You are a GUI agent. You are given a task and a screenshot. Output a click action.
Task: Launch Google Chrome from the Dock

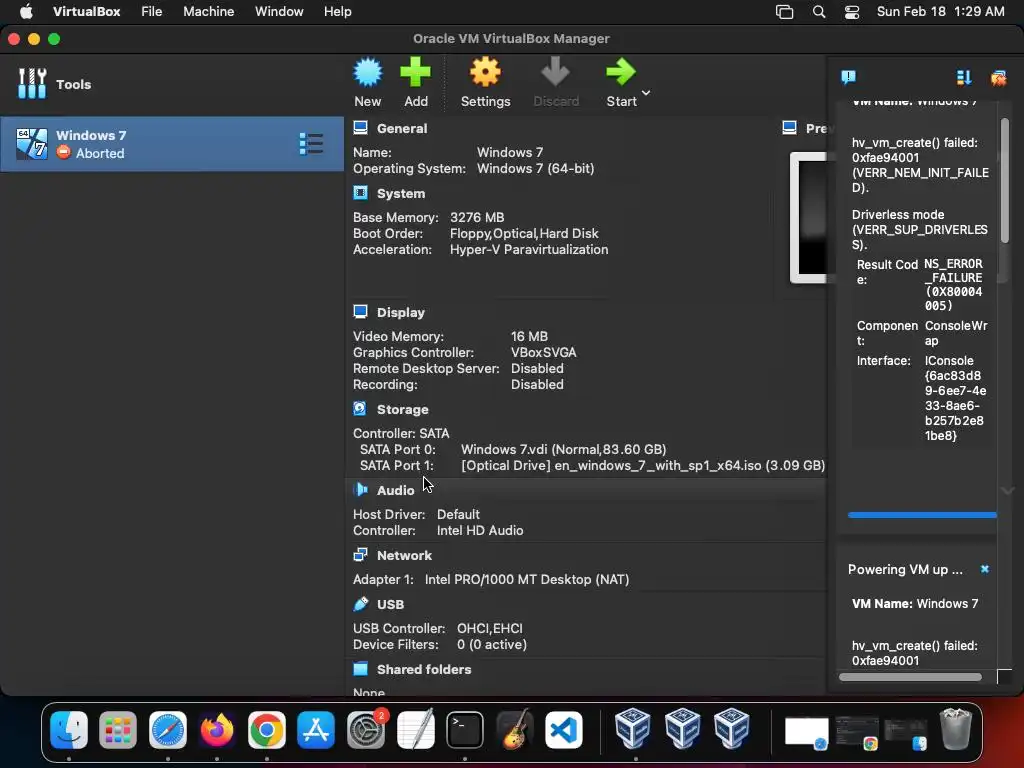coord(266,729)
